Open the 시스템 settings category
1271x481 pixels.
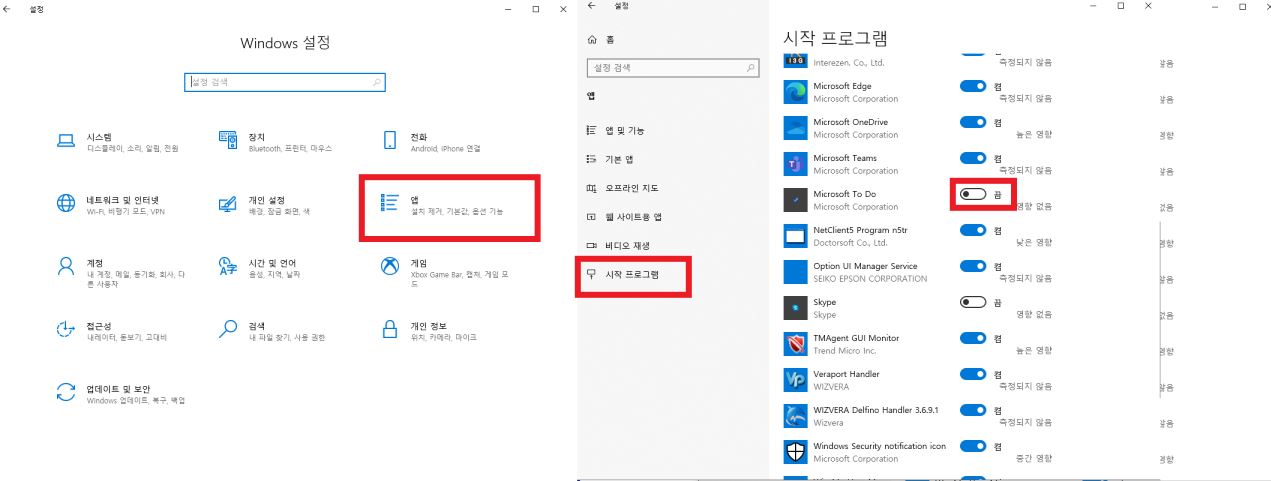(118, 142)
